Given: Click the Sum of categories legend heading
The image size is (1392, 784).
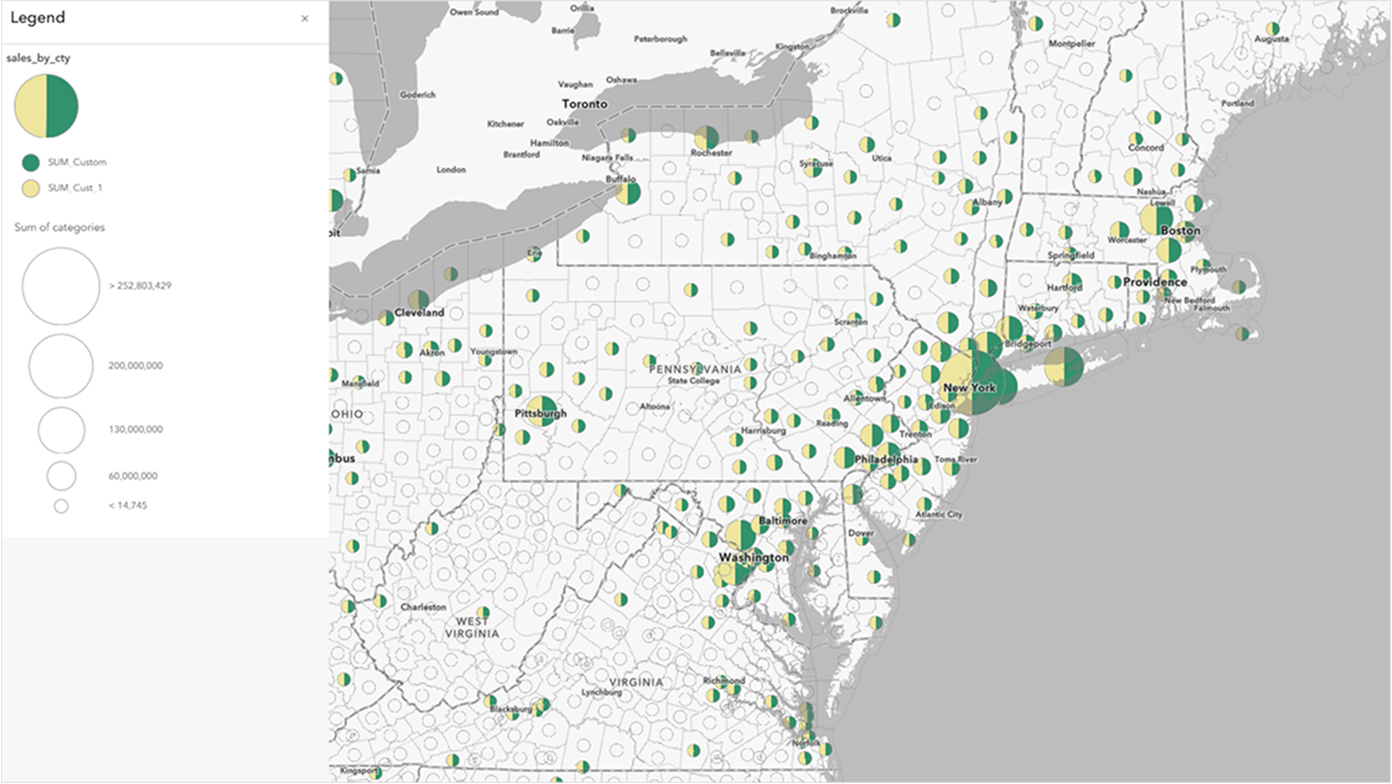Looking at the screenshot, I should pyautogui.click(x=58, y=227).
